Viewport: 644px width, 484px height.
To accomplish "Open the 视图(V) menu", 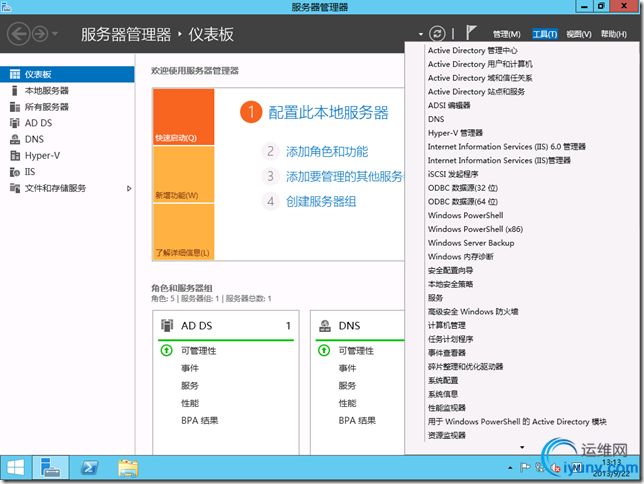I will click(x=579, y=34).
